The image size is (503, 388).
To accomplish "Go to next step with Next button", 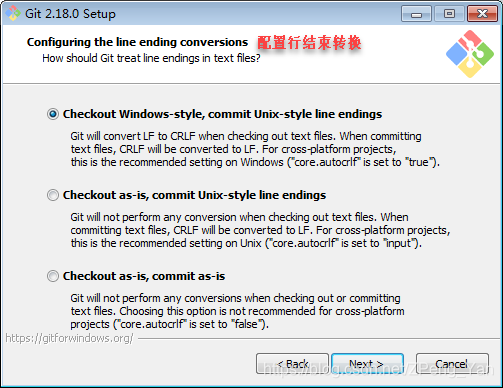I will click(368, 364).
